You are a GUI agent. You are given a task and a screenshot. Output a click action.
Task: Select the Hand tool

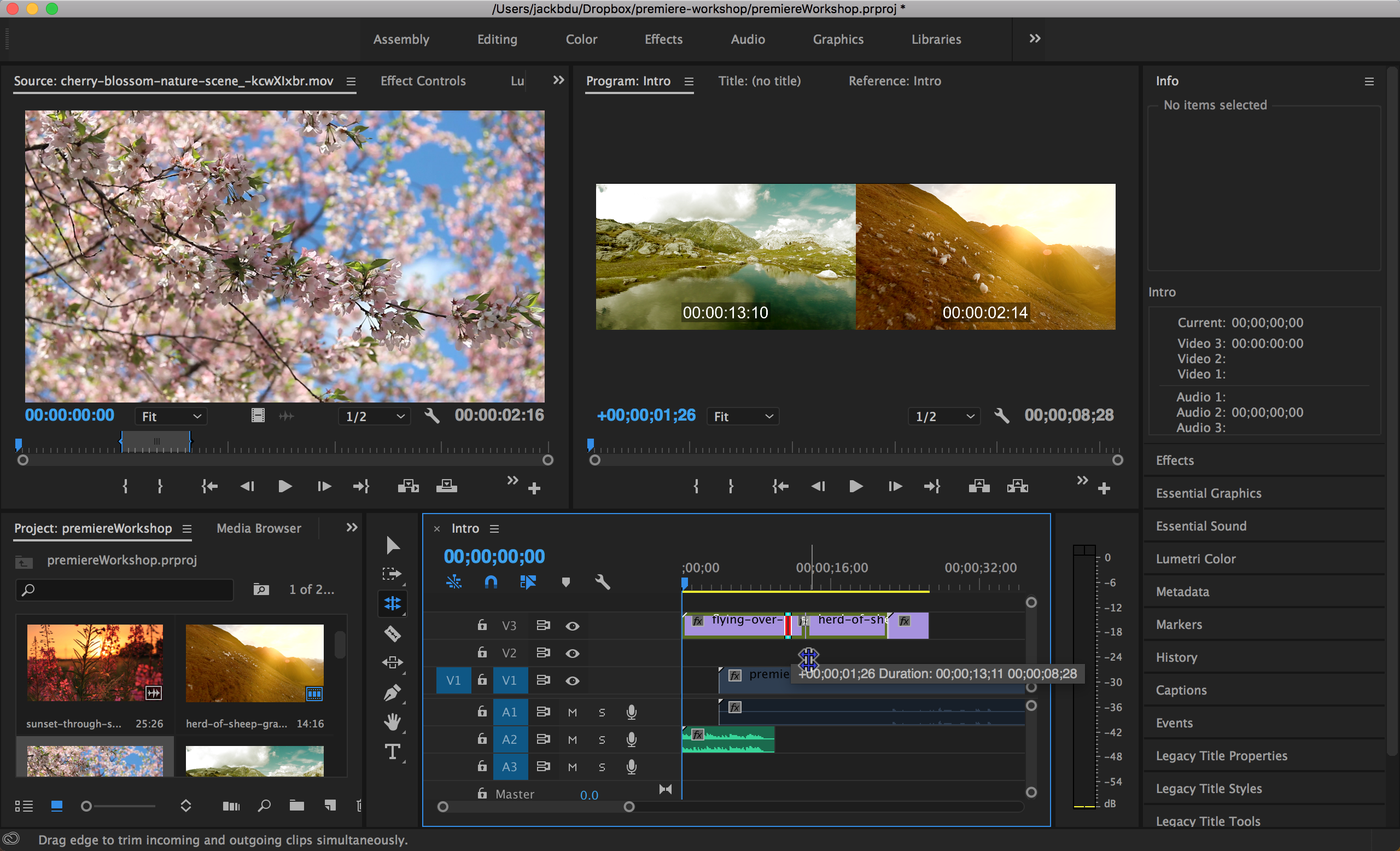(393, 721)
